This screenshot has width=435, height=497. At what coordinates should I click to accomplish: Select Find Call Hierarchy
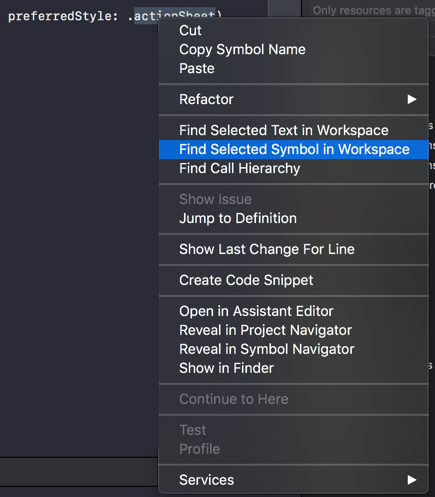coord(293,168)
